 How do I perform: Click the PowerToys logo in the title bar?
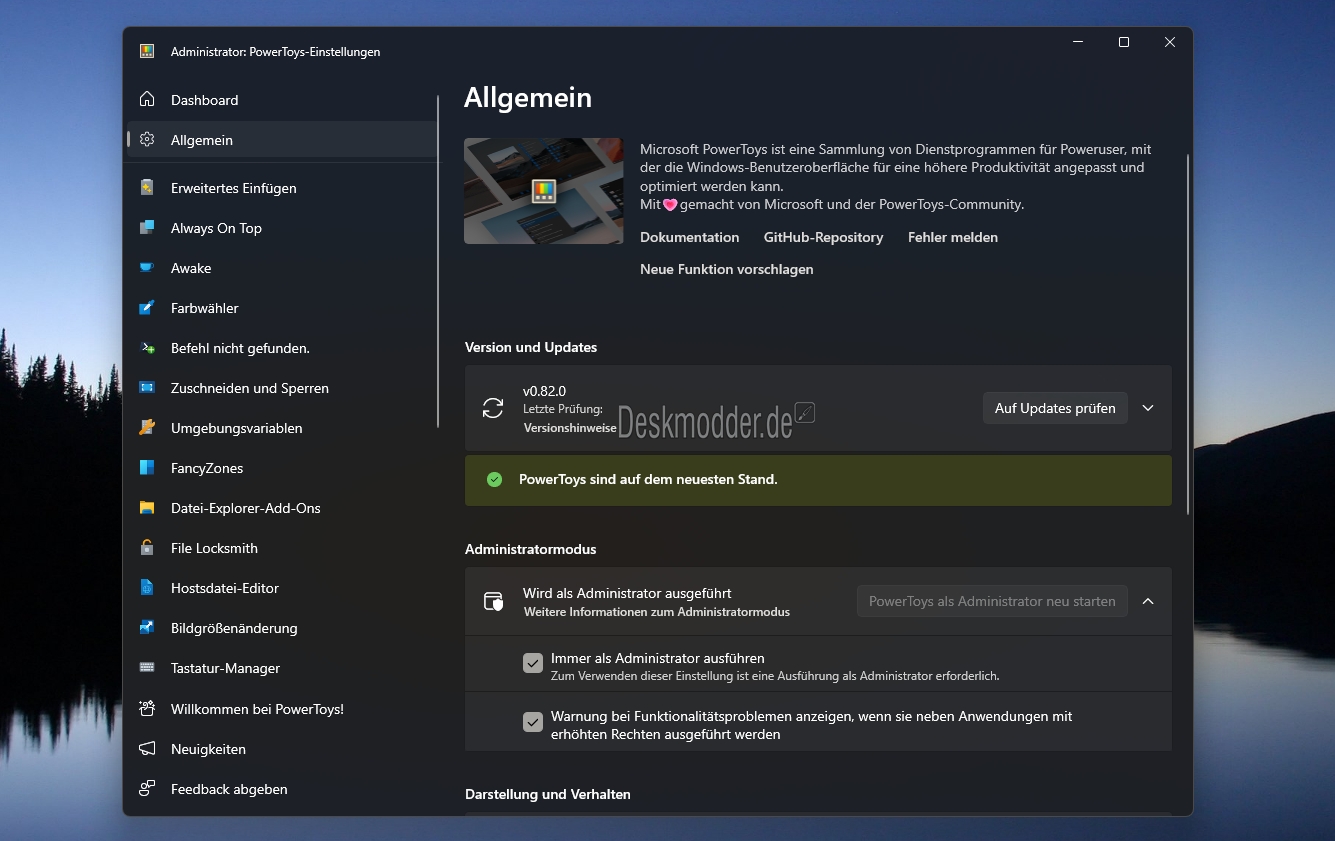pyautogui.click(x=147, y=51)
